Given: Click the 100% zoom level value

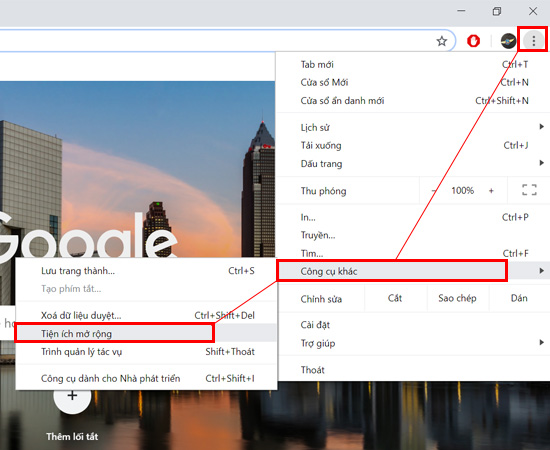Looking at the screenshot, I should [463, 190].
